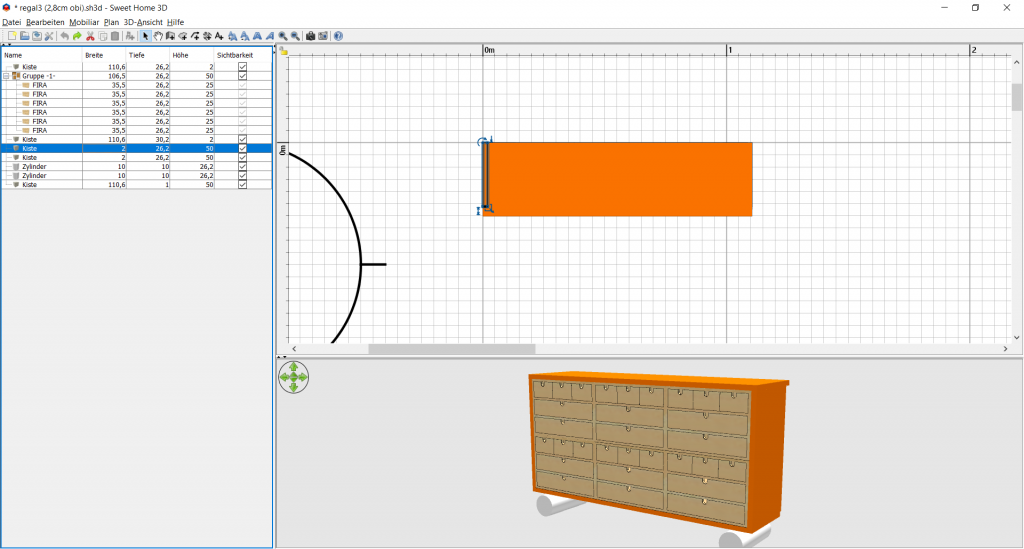Image resolution: width=1024 pixels, height=549 pixels.
Task: Click the Zoom in magnifier icon
Action: click(x=283, y=36)
